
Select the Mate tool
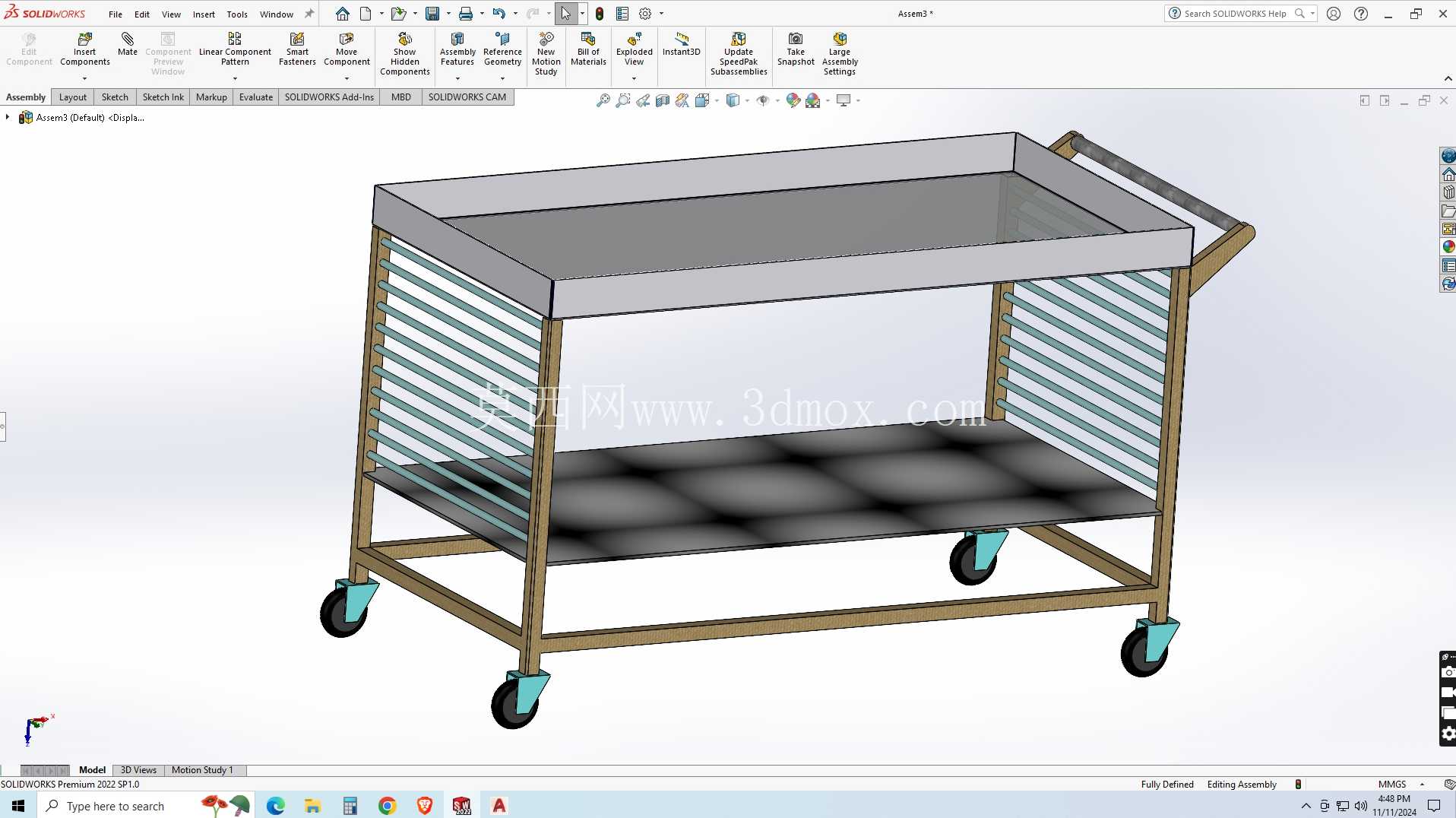[128, 44]
